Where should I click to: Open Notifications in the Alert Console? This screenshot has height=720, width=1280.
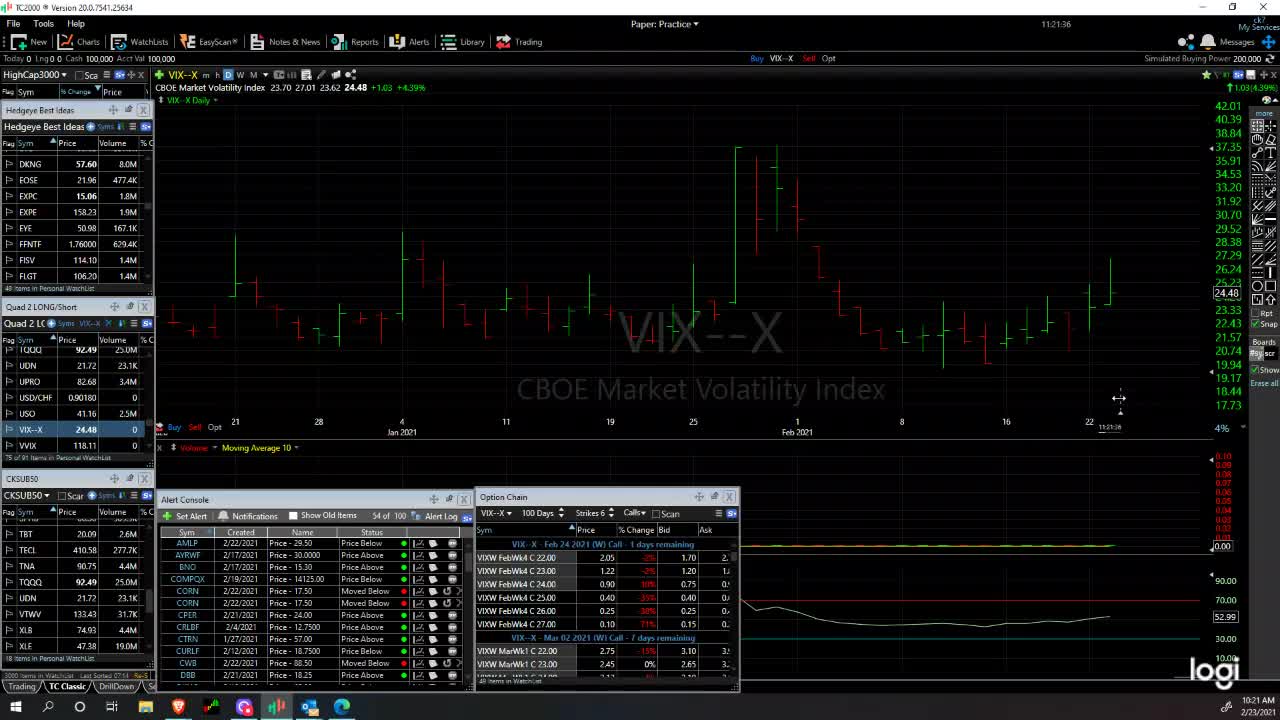[x=248, y=516]
